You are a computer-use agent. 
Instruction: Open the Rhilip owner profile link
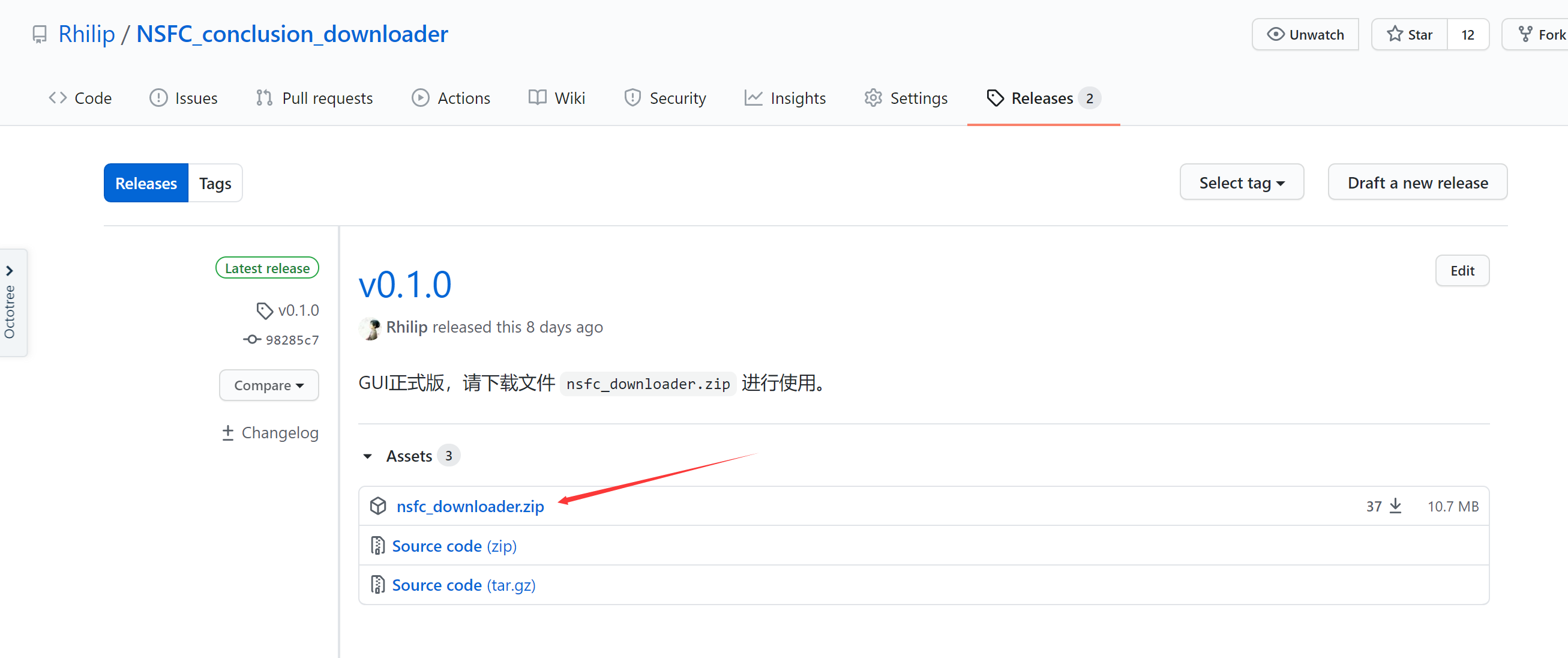tap(86, 34)
